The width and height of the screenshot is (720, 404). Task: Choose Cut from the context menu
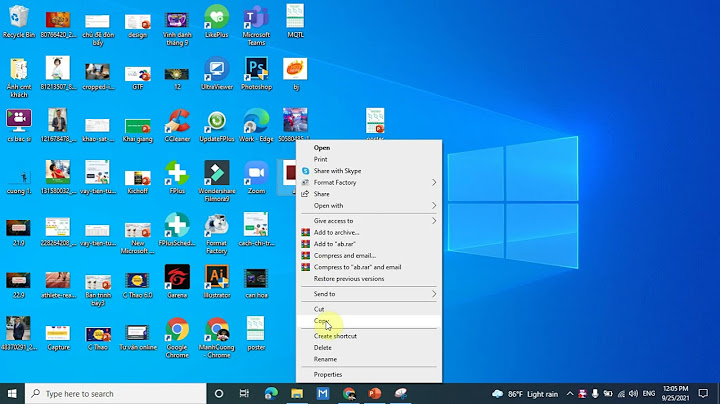(370, 309)
